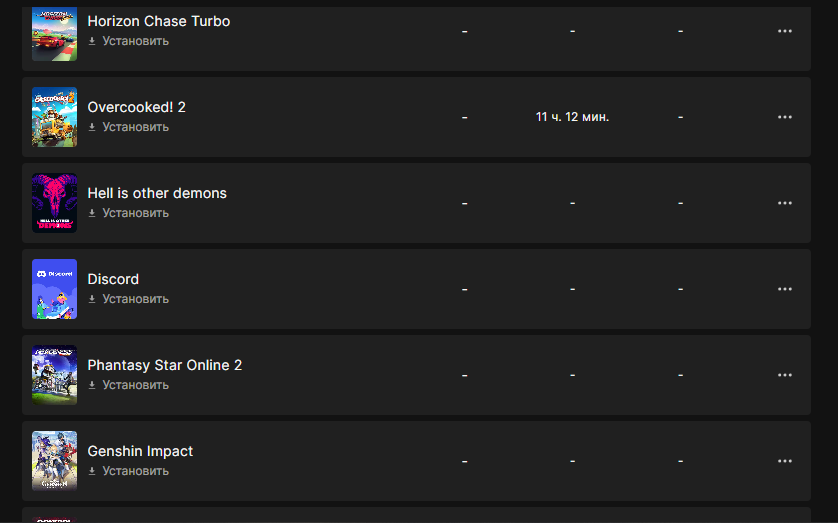Open three-dot menu for Hell is other demons
Screen dimensions: 838x523
click(x=785, y=203)
